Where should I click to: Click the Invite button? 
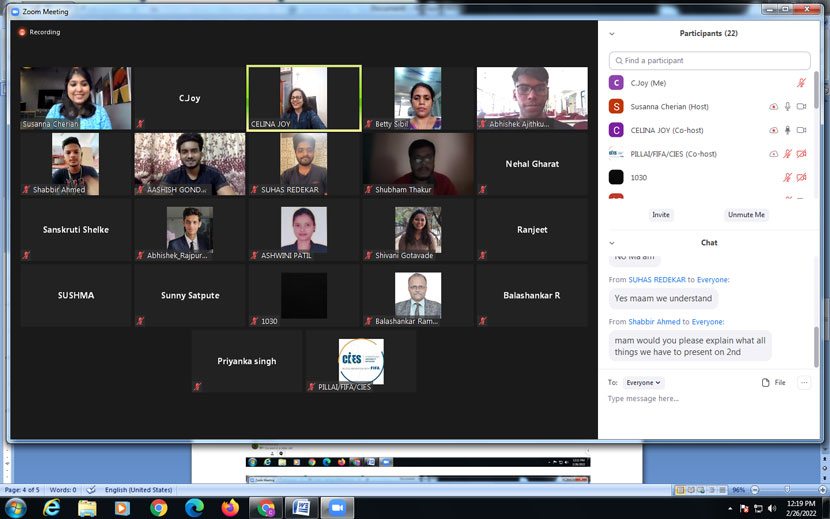(x=661, y=215)
